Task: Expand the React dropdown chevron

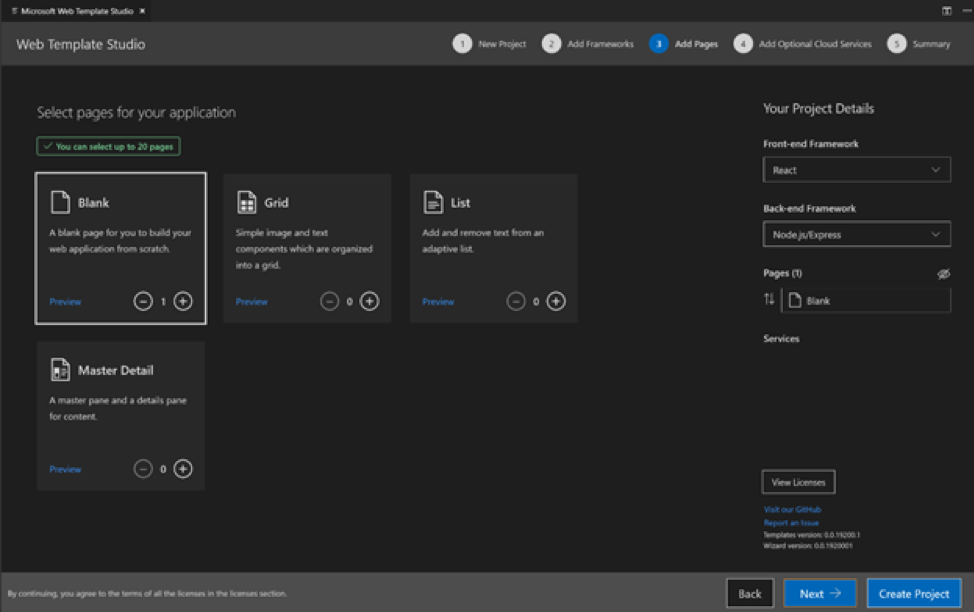Action: tap(935, 170)
